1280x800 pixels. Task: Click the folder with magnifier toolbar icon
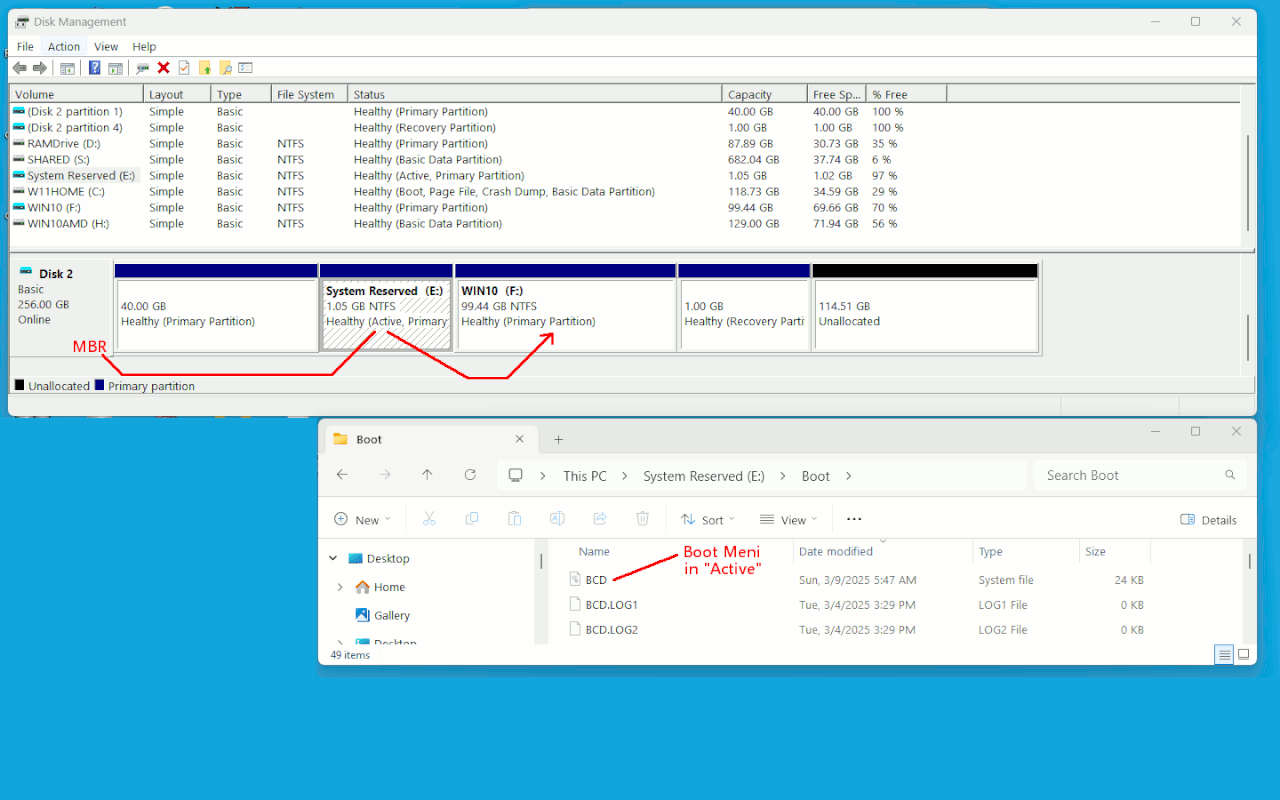[x=225, y=68]
